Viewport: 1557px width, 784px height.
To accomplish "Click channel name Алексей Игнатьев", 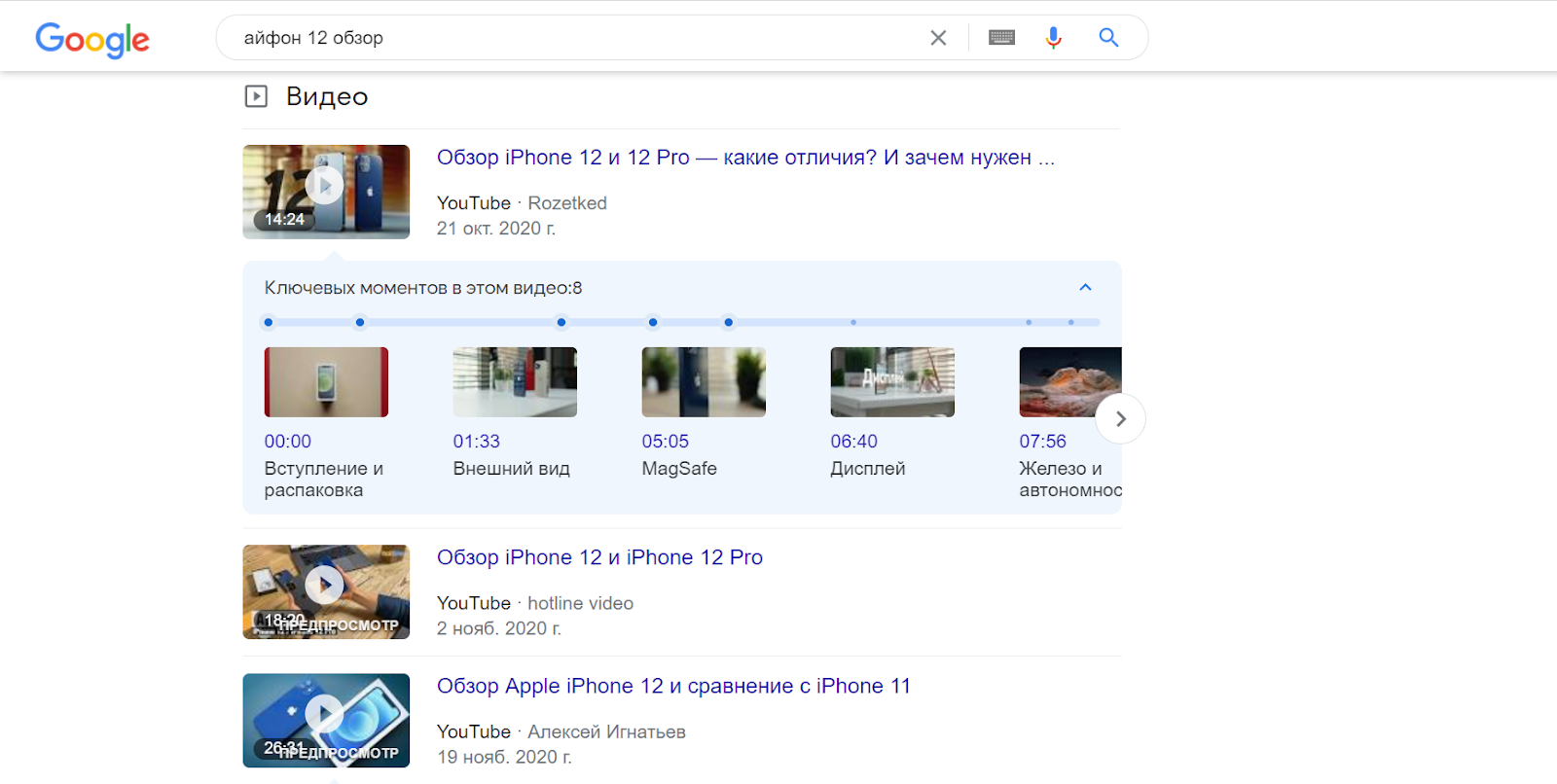I will [607, 731].
